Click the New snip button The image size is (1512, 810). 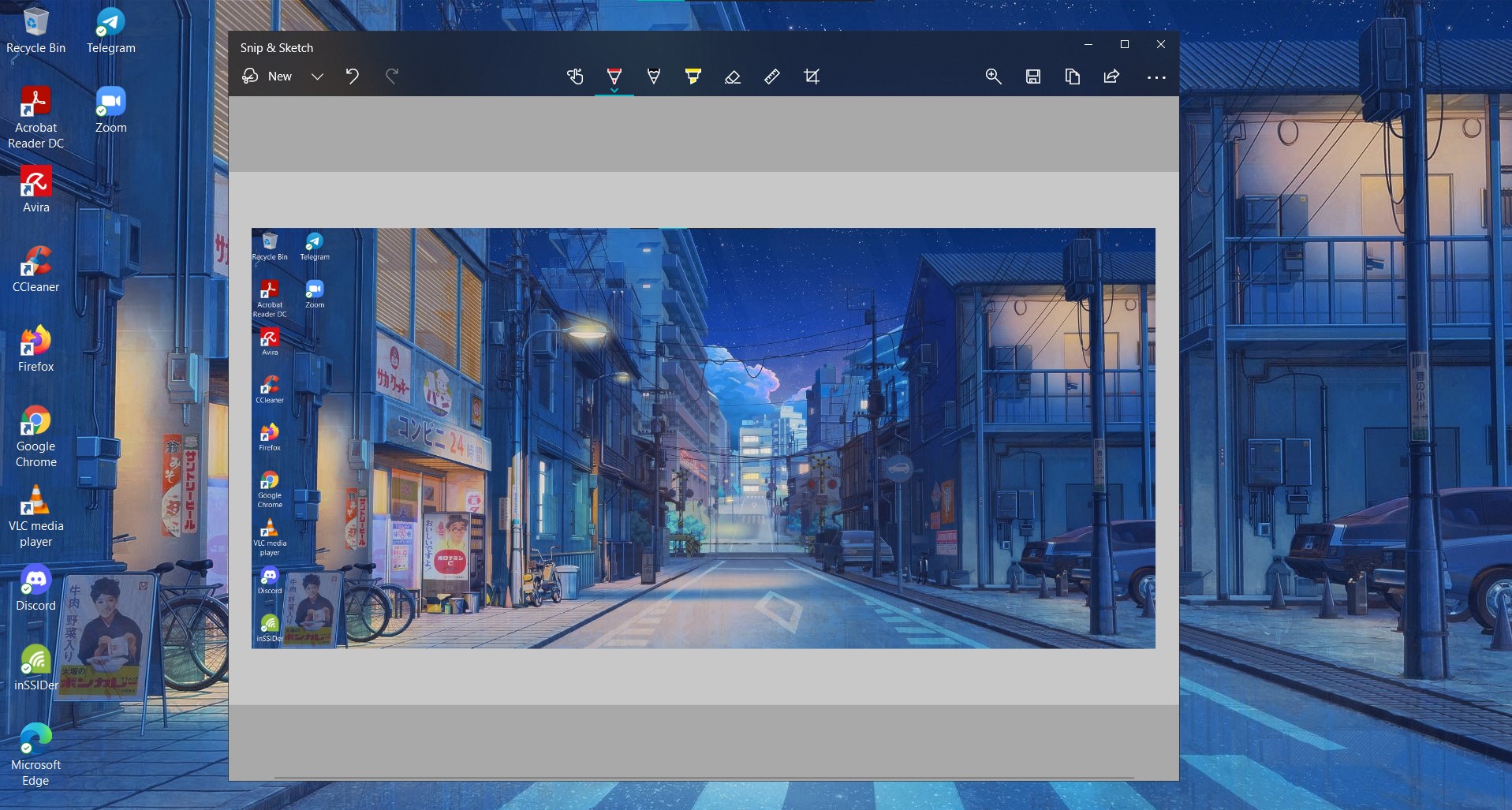click(268, 77)
